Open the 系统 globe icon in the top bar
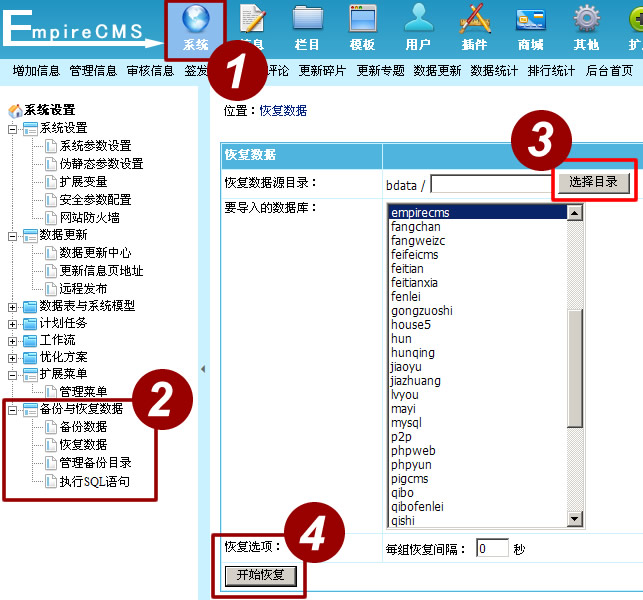Viewport: 643px width, 600px height. [196, 19]
